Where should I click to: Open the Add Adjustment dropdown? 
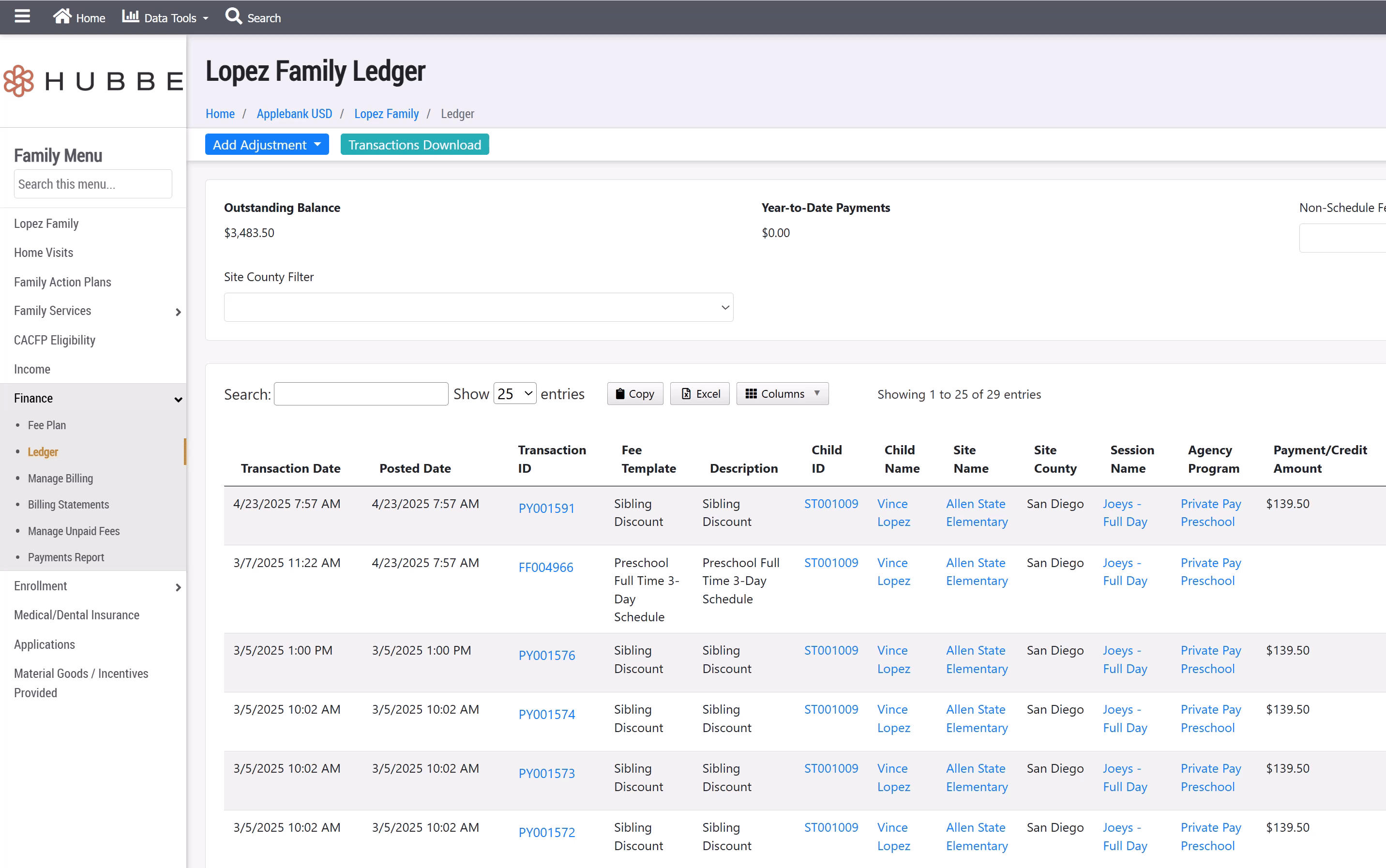pos(266,145)
